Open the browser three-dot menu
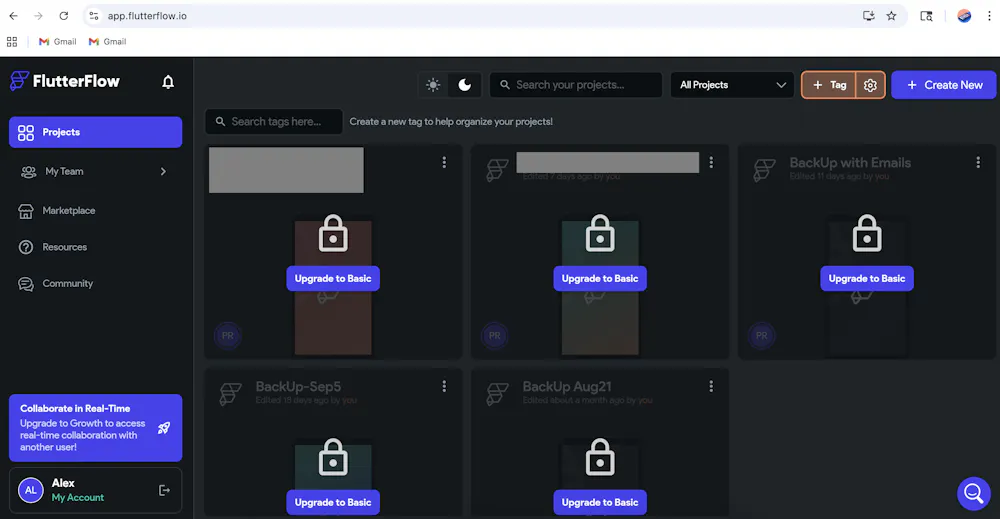Image resolution: width=1000 pixels, height=519 pixels. coord(989,16)
